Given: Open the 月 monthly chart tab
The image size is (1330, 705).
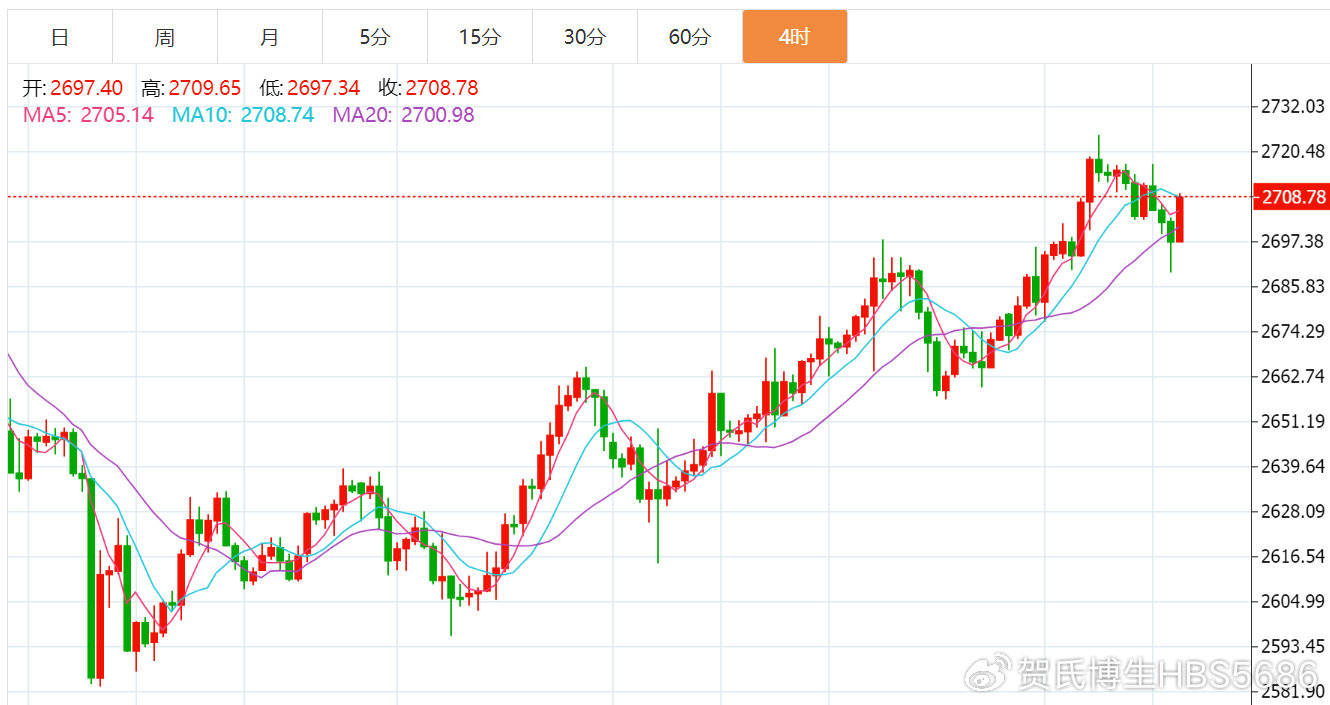Looking at the screenshot, I should (x=270, y=37).
